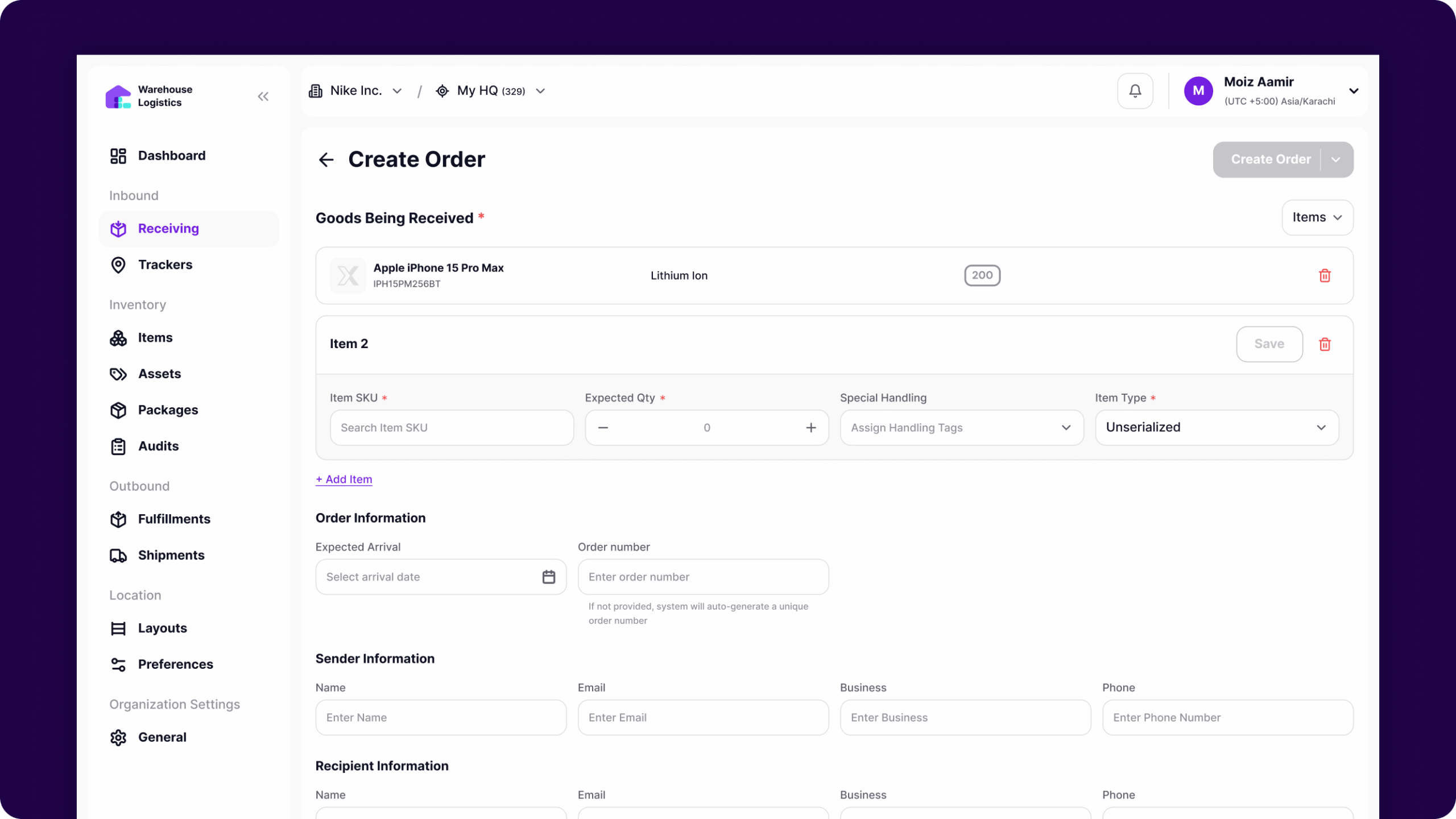This screenshot has height=819, width=1456.
Task: Open Audits in the sidebar
Action: 188,446
